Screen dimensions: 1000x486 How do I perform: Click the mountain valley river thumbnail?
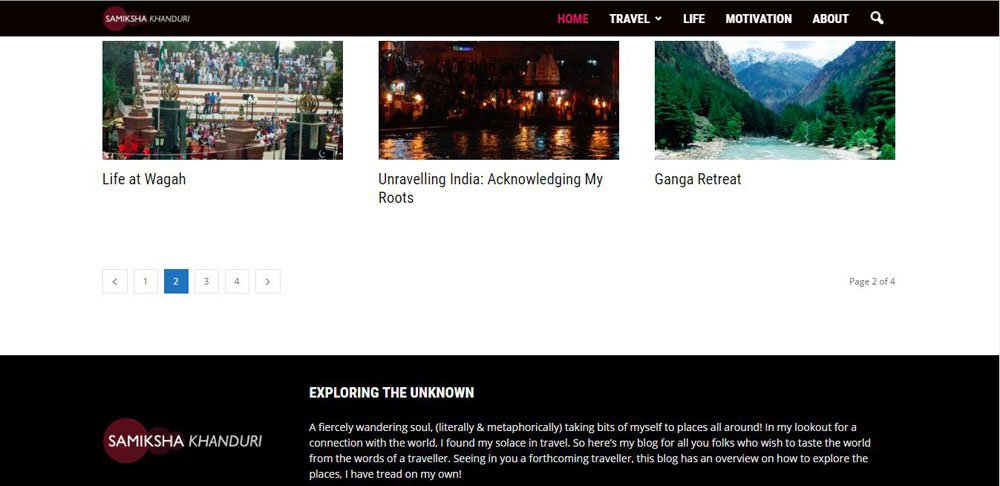pyautogui.click(x=775, y=100)
